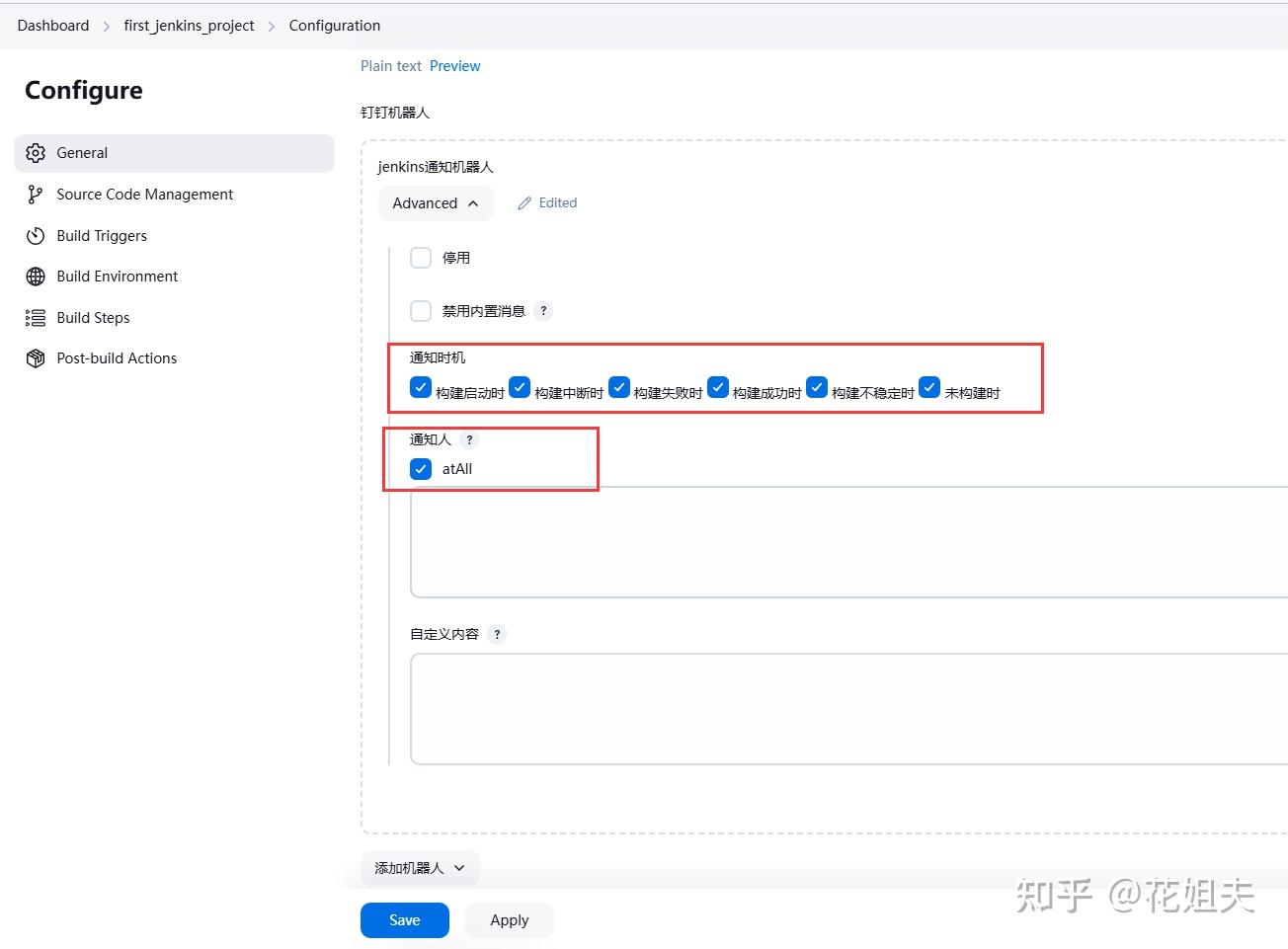Open the Dashboard breadcrumb link

pyautogui.click(x=53, y=26)
